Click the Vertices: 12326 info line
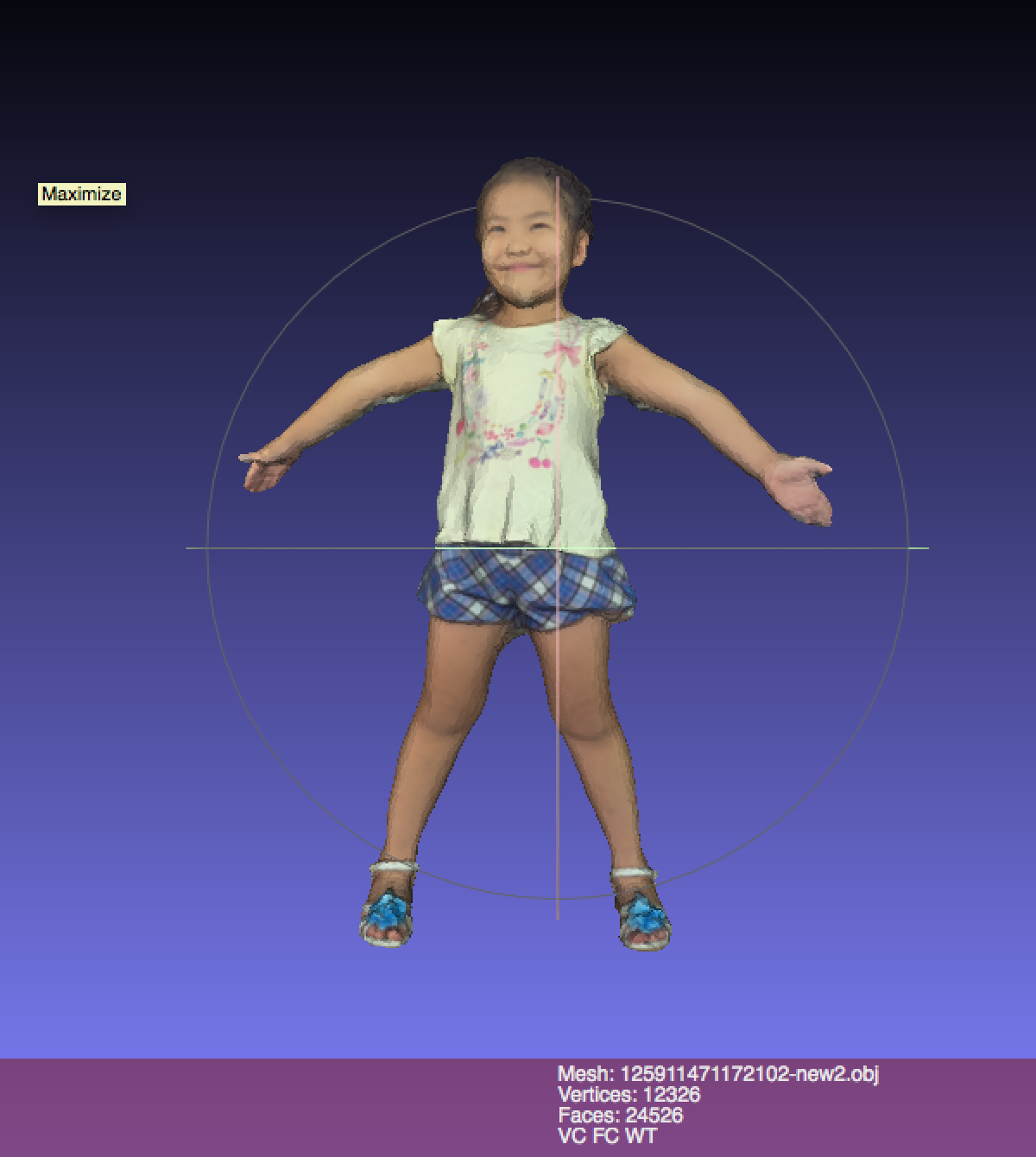Image resolution: width=1036 pixels, height=1157 pixels. [x=629, y=1095]
